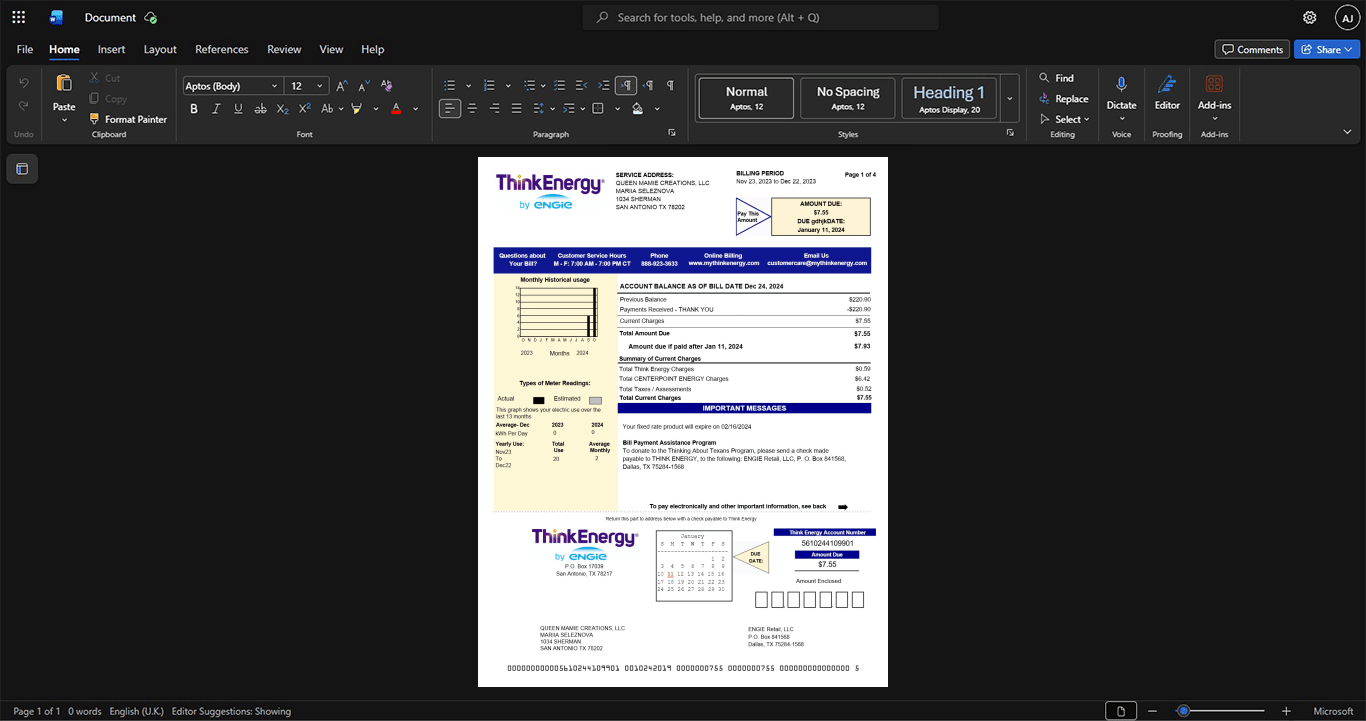Toggle left-to-right text direction
The width and height of the screenshot is (1366, 721).
tap(626, 86)
